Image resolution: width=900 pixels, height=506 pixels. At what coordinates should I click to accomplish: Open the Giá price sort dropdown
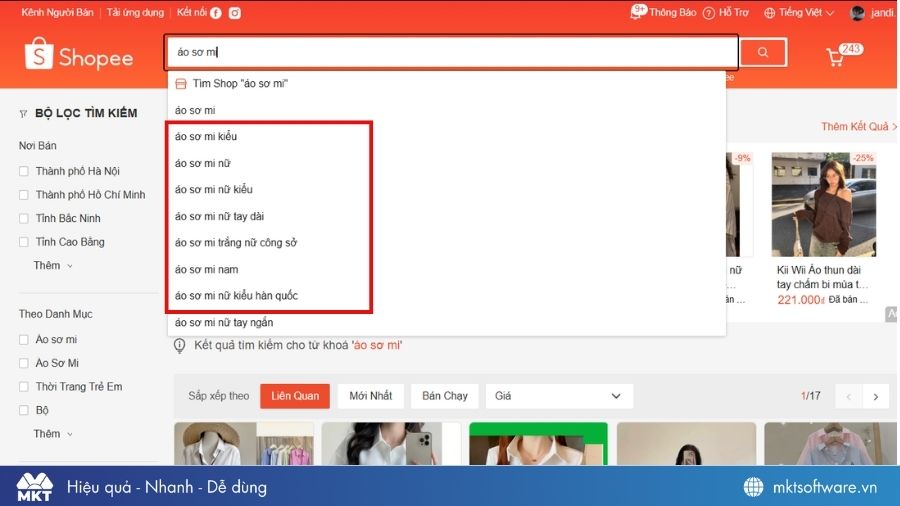559,396
